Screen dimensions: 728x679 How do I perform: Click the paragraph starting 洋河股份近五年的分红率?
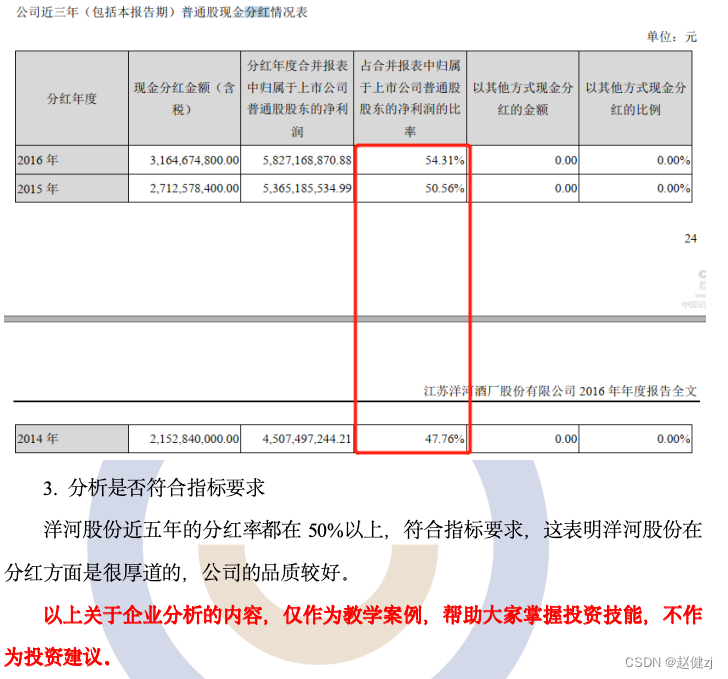353,551
